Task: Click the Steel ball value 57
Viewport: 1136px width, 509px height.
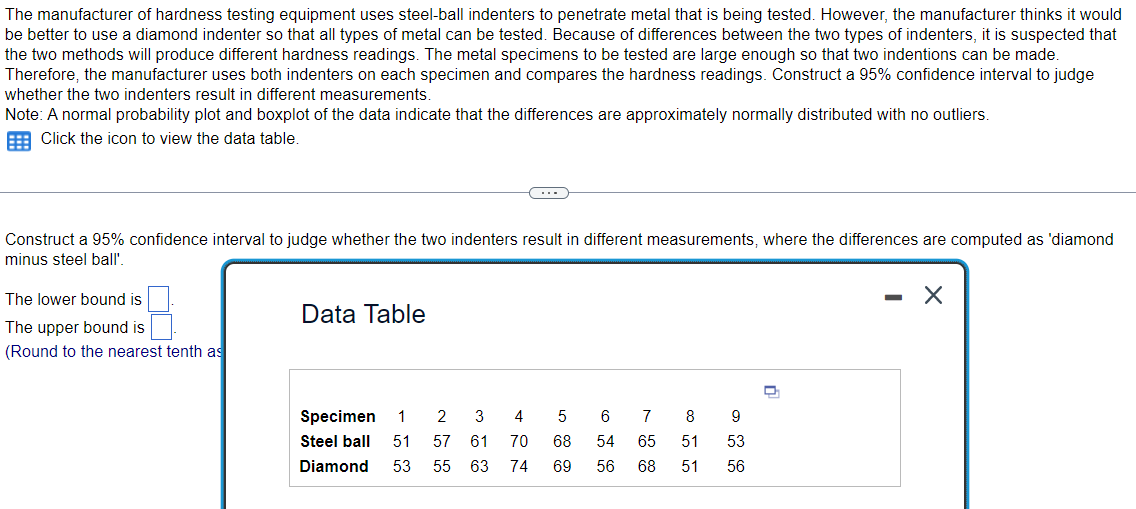Action: [x=441, y=441]
